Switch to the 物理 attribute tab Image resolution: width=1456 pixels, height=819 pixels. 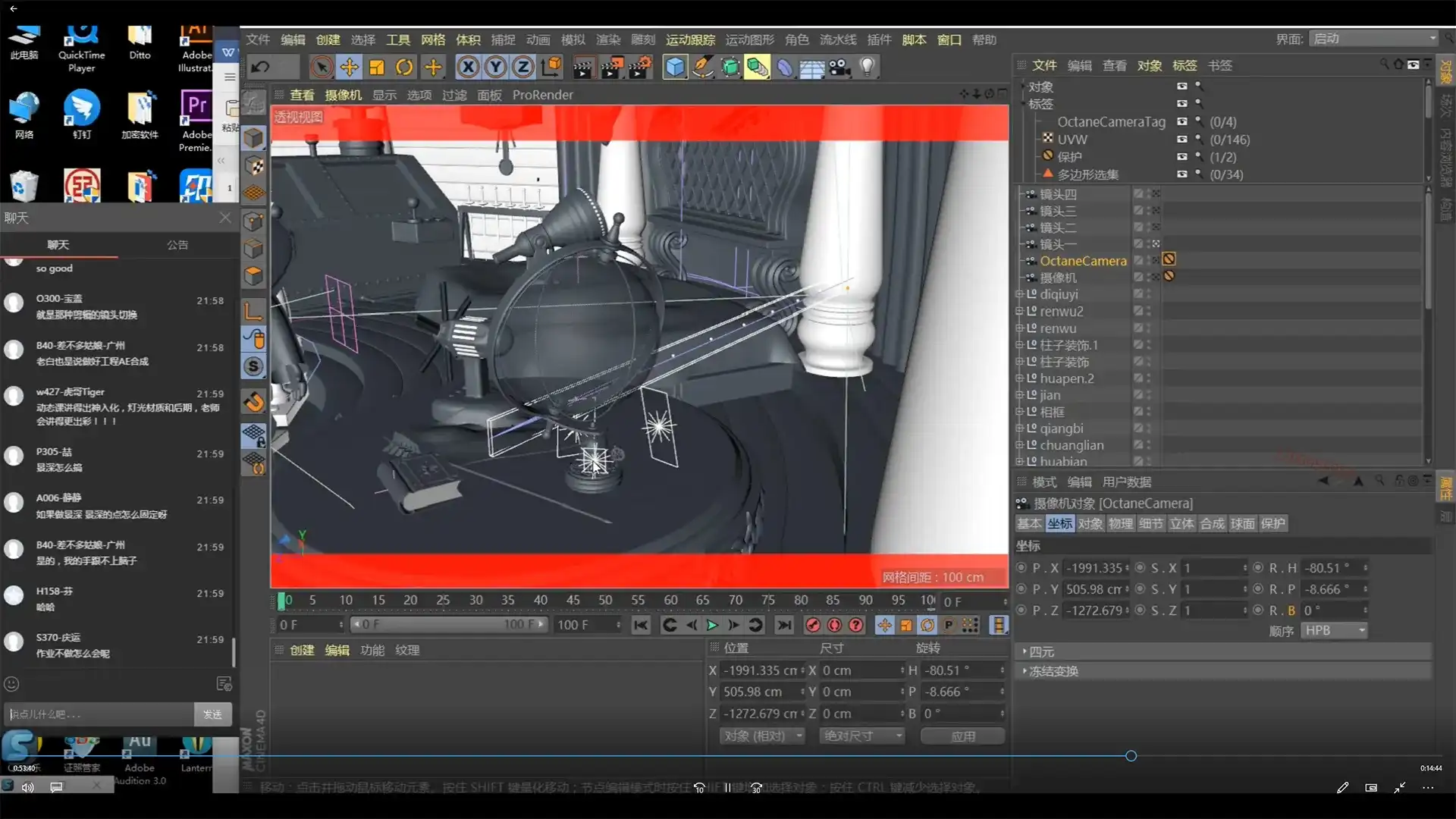[1120, 523]
